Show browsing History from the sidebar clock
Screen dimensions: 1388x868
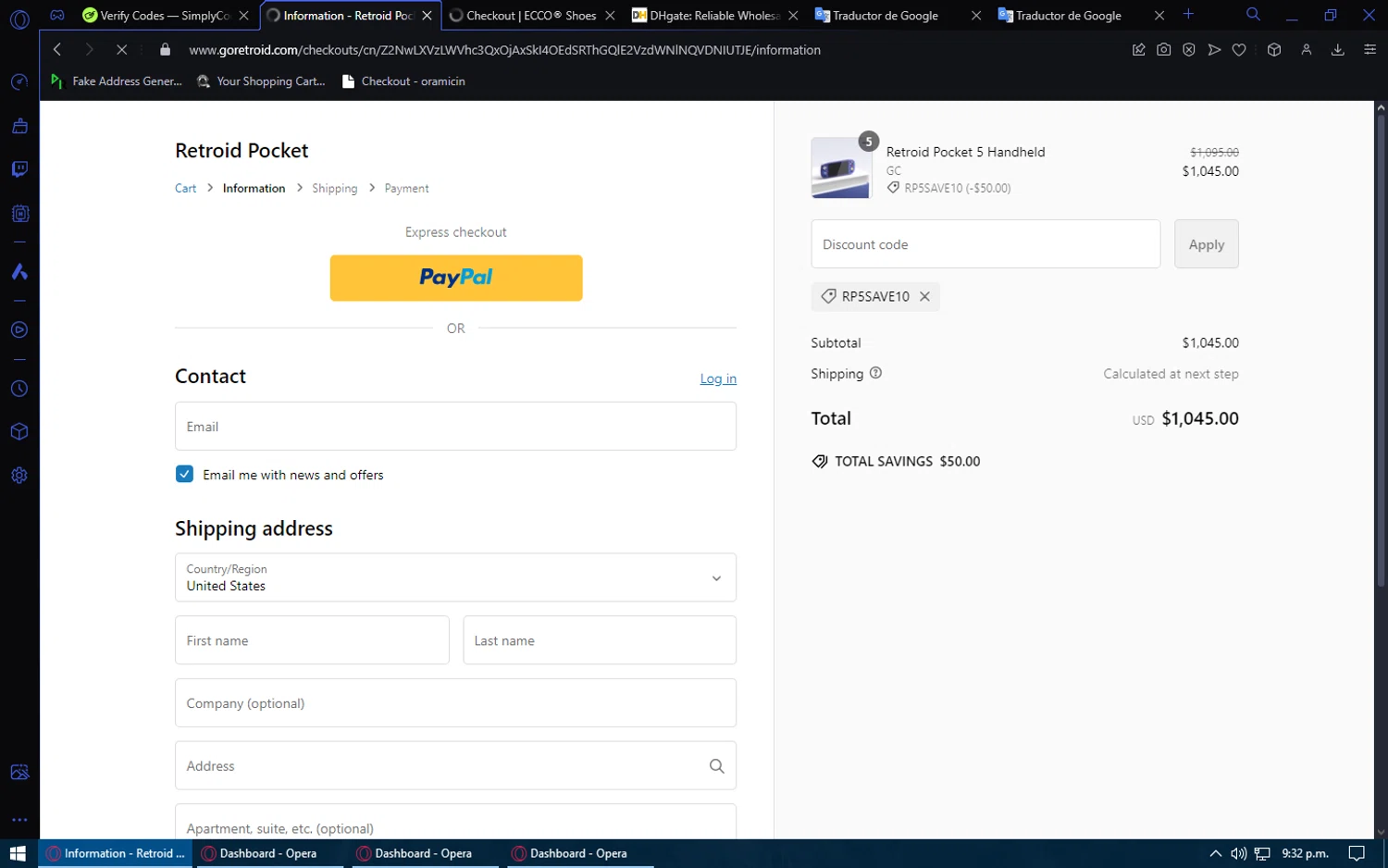(x=19, y=390)
